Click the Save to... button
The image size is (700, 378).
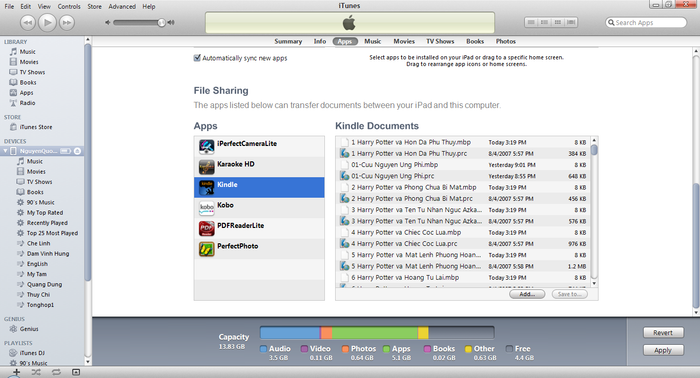click(569, 294)
